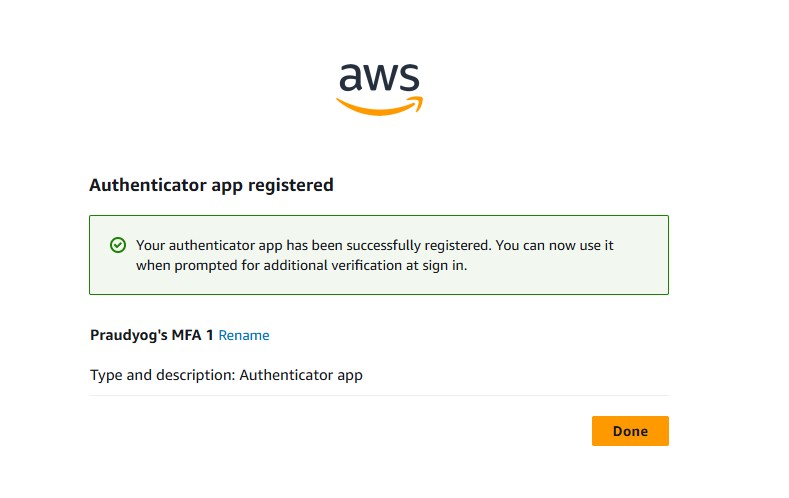The height and width of the screenshot is (498, 789).
Task: Click the word "registered" in the heading
Action: [x=294, y=185]
